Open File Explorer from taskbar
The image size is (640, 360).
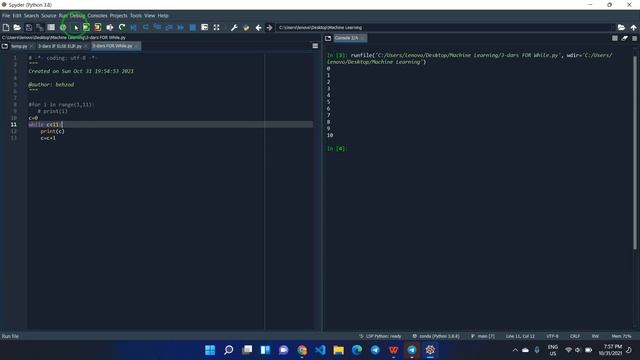coord(338,350)
